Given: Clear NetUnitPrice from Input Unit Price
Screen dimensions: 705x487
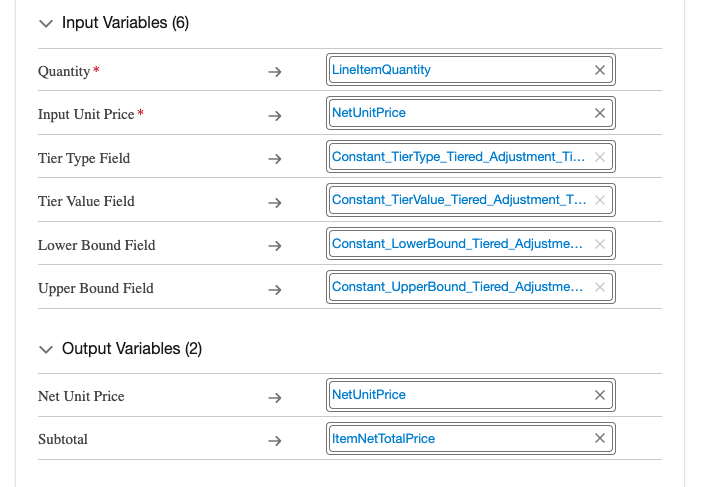Looking at the screenshot, I should (600, 113).
